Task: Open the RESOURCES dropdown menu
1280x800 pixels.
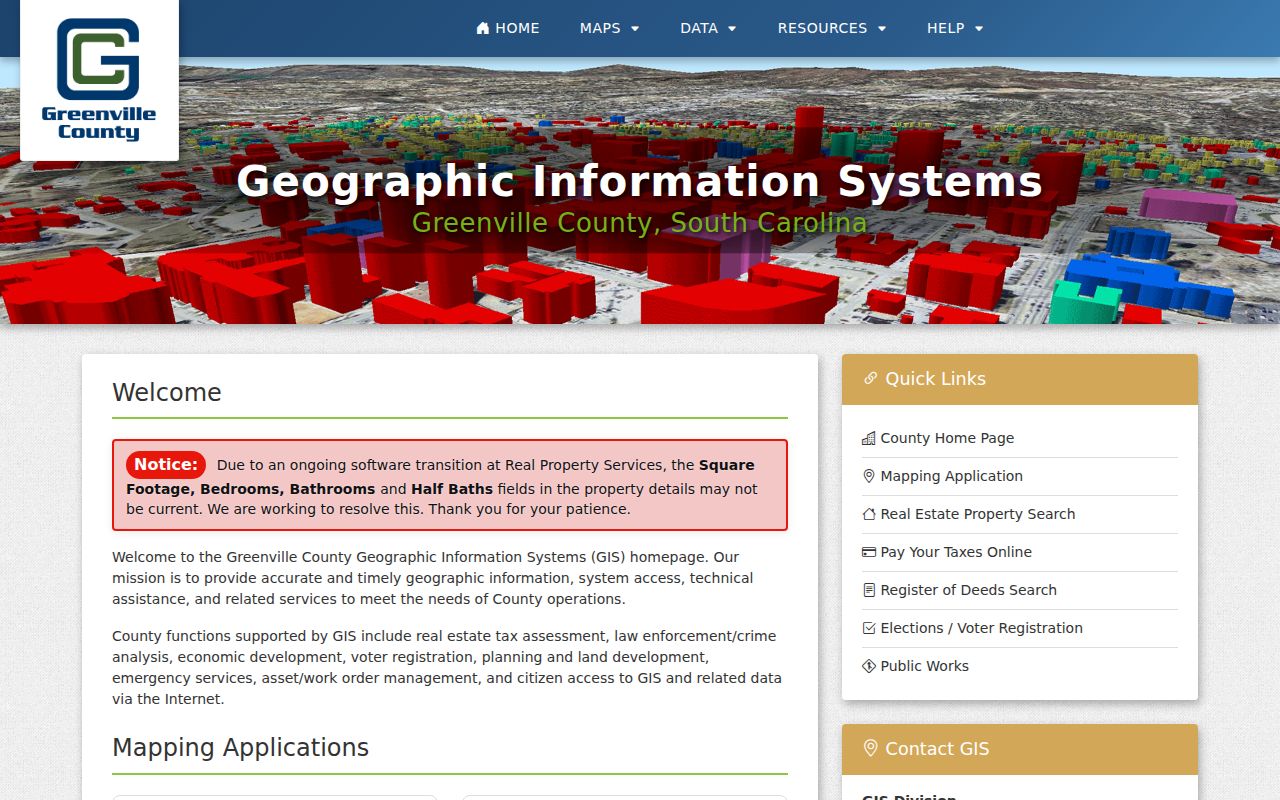Action: [x=832, y=28]
